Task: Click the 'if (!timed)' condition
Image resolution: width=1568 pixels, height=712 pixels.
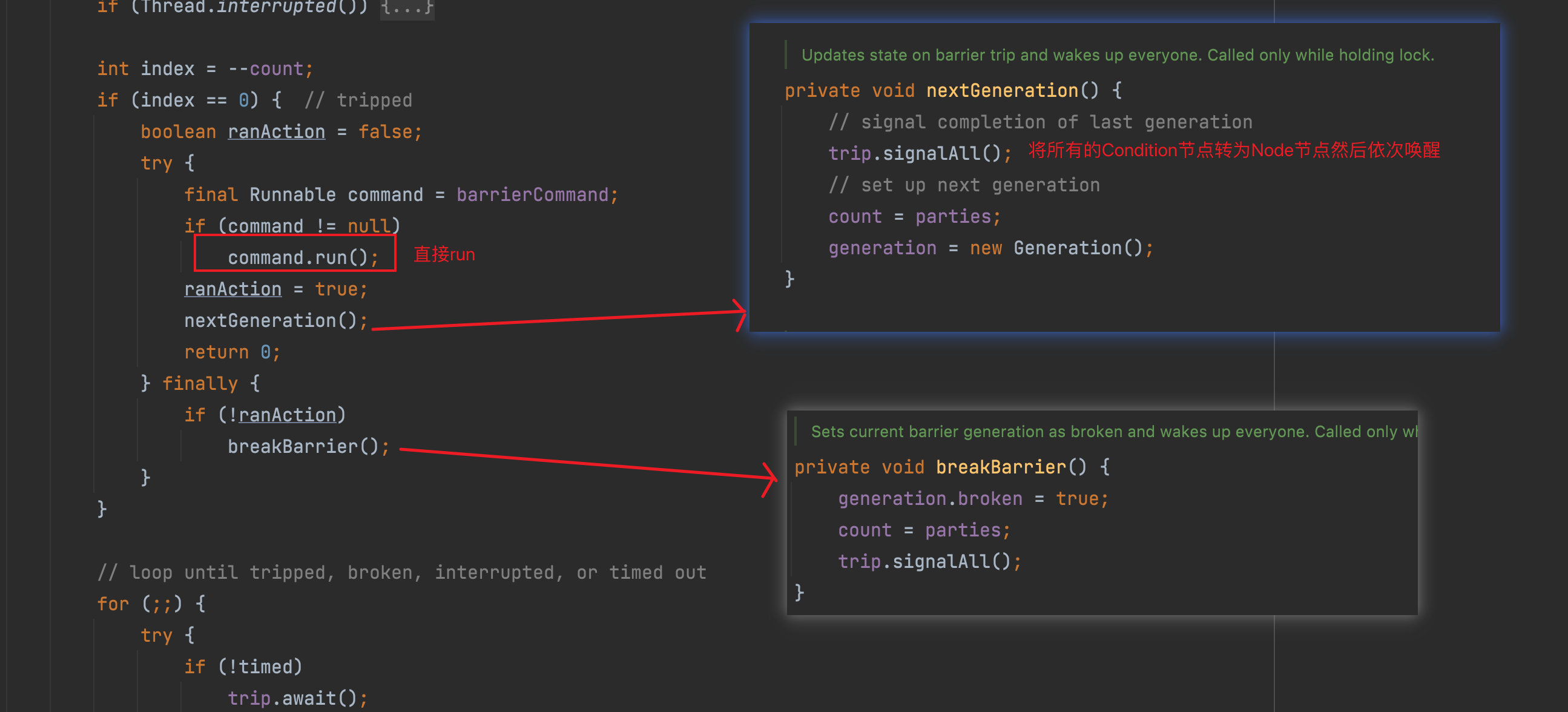Action: click(243, 667)
